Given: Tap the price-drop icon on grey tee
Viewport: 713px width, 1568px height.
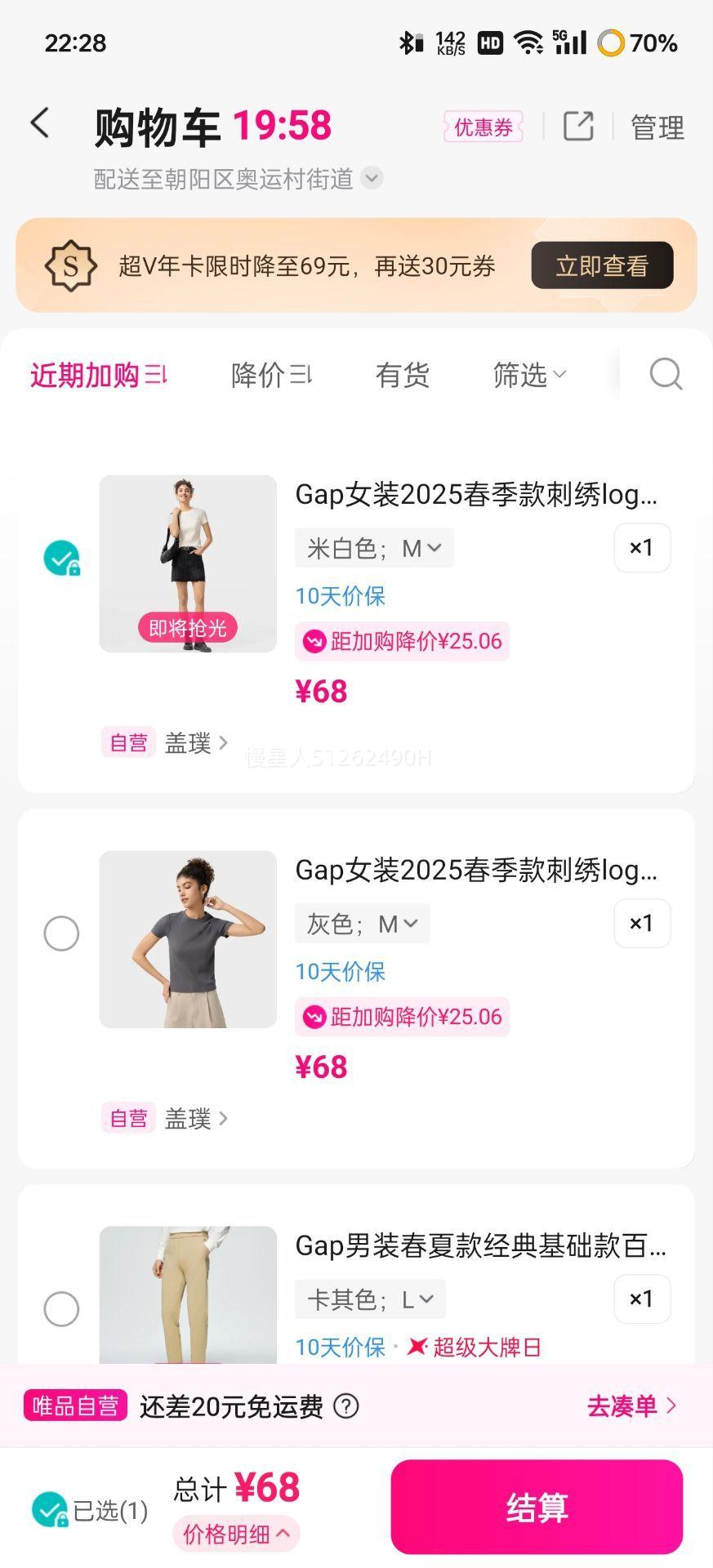Looking at the screenshot, I should click(314, 1017).
